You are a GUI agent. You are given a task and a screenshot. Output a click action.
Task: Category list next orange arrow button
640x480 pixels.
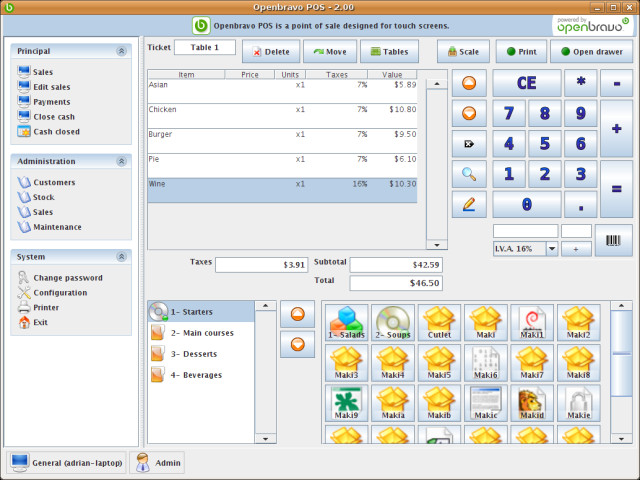click(x=298, y=344)
